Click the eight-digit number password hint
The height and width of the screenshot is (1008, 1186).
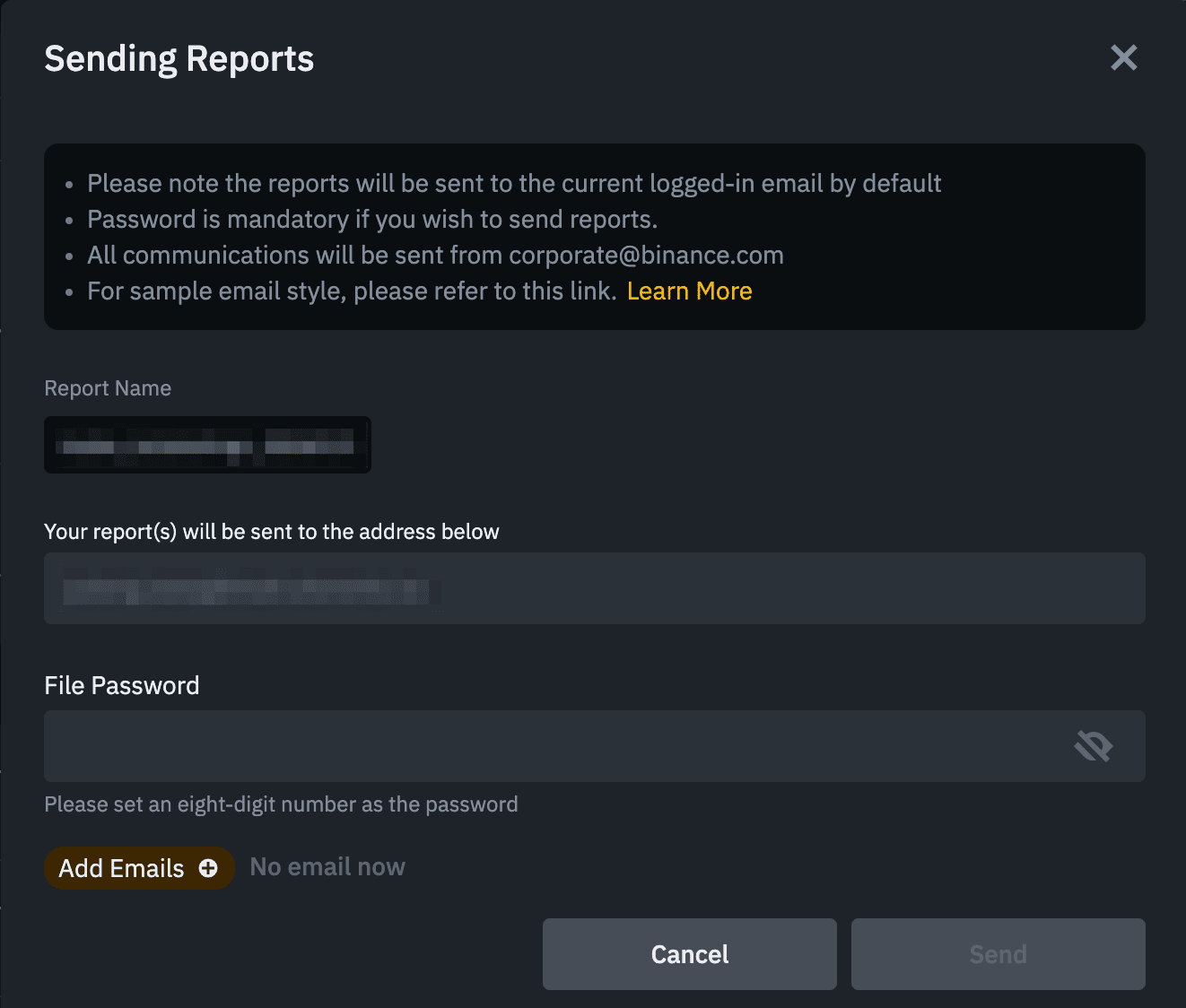pyautogui.click(x=281, y=804)
